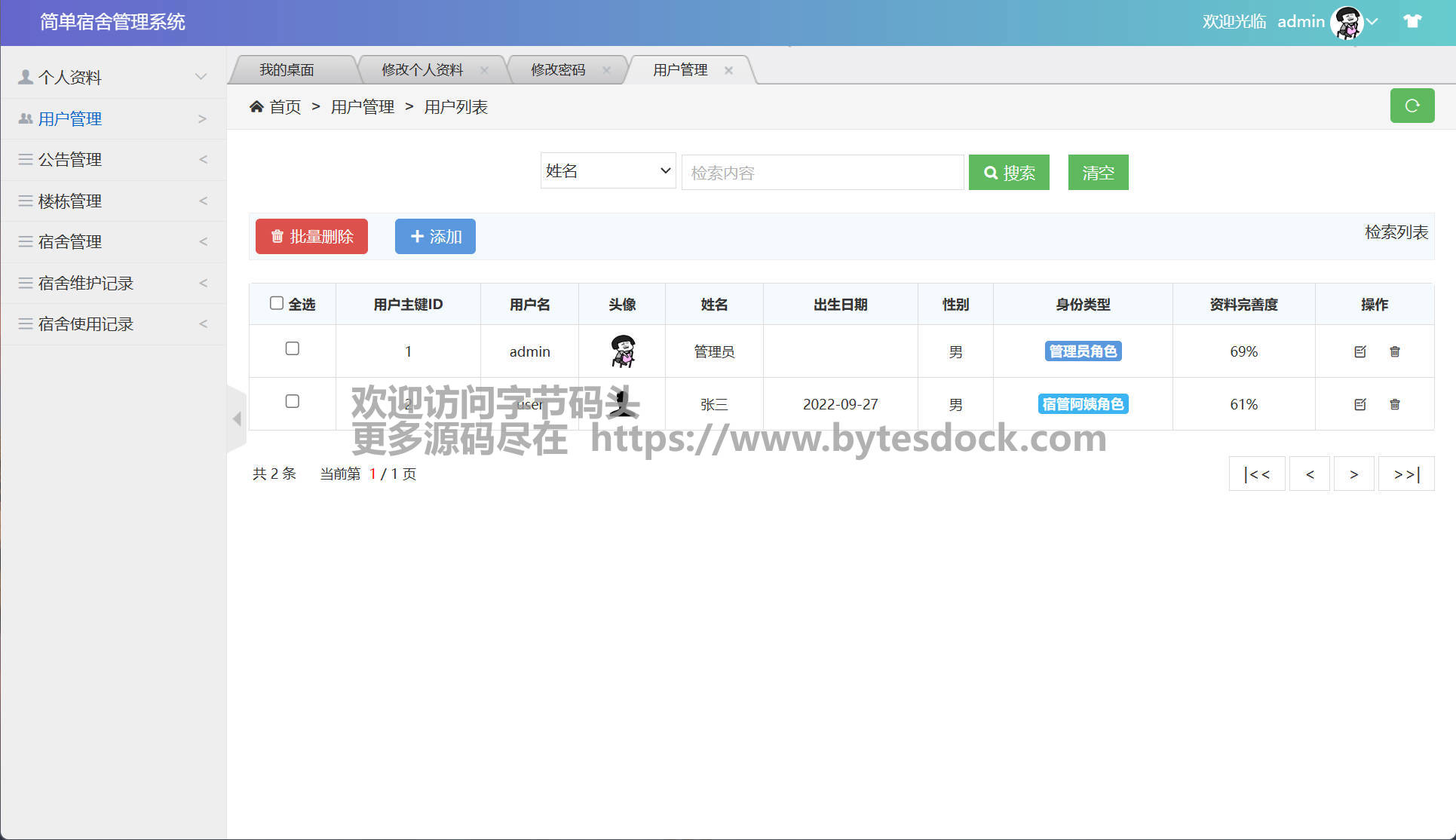Click the home icon in breadcrumb
1456x840 pixels.
[x=256, y=107]
